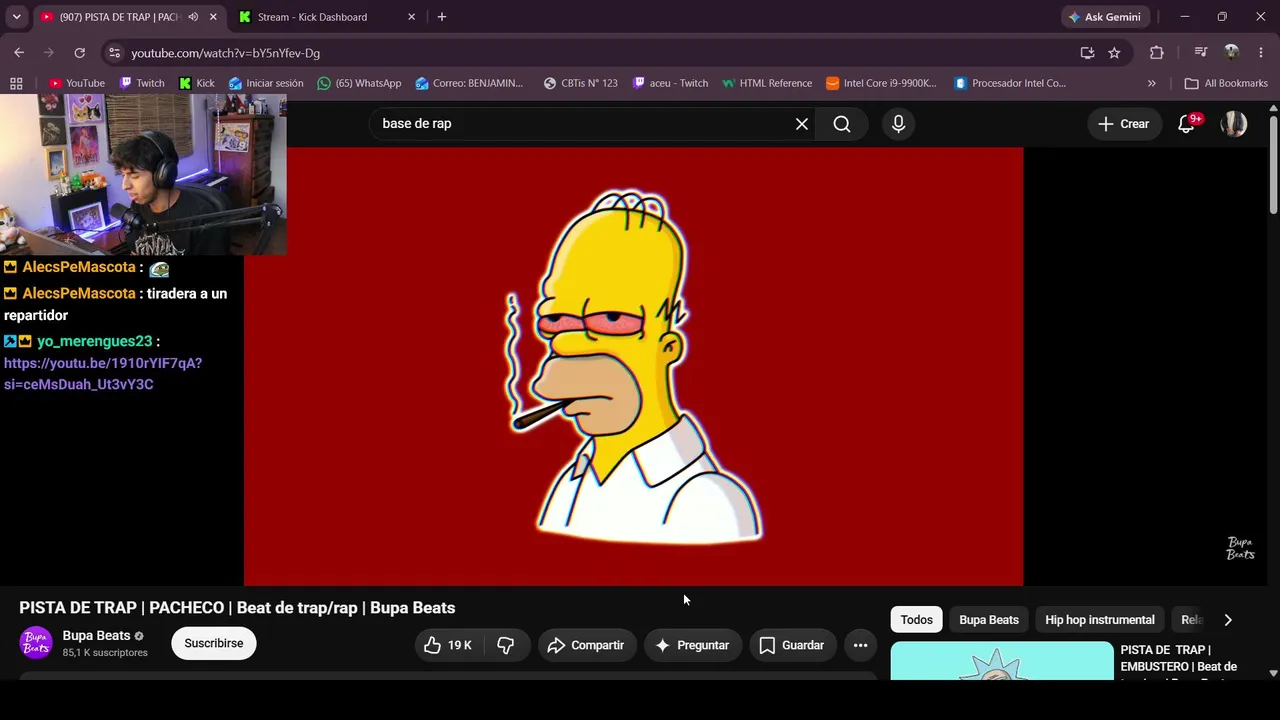This screenshot has width=1280, height=720.
Task: Open the HTML Reference bookmark
Action: pyautogui.click(x=767, y=83)
